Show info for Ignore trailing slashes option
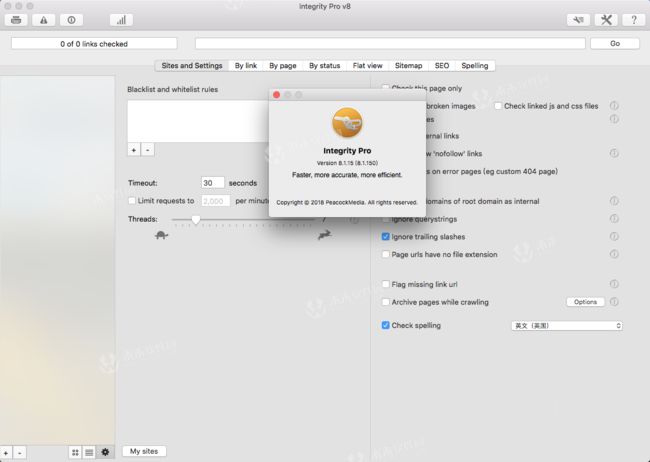This screenshot has width=650, height=462. tap(614, 236)
